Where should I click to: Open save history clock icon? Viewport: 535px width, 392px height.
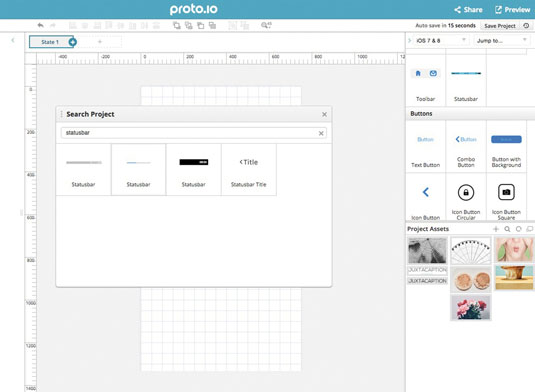point(526,26)
